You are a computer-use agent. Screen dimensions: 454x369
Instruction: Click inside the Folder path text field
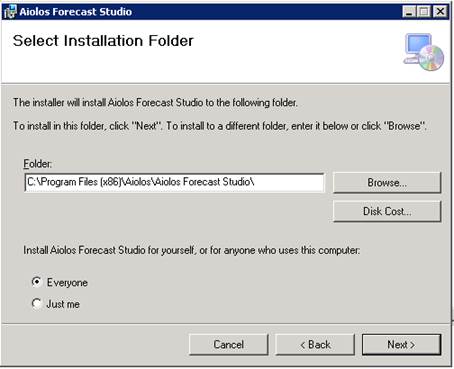[x=174, y=182]
